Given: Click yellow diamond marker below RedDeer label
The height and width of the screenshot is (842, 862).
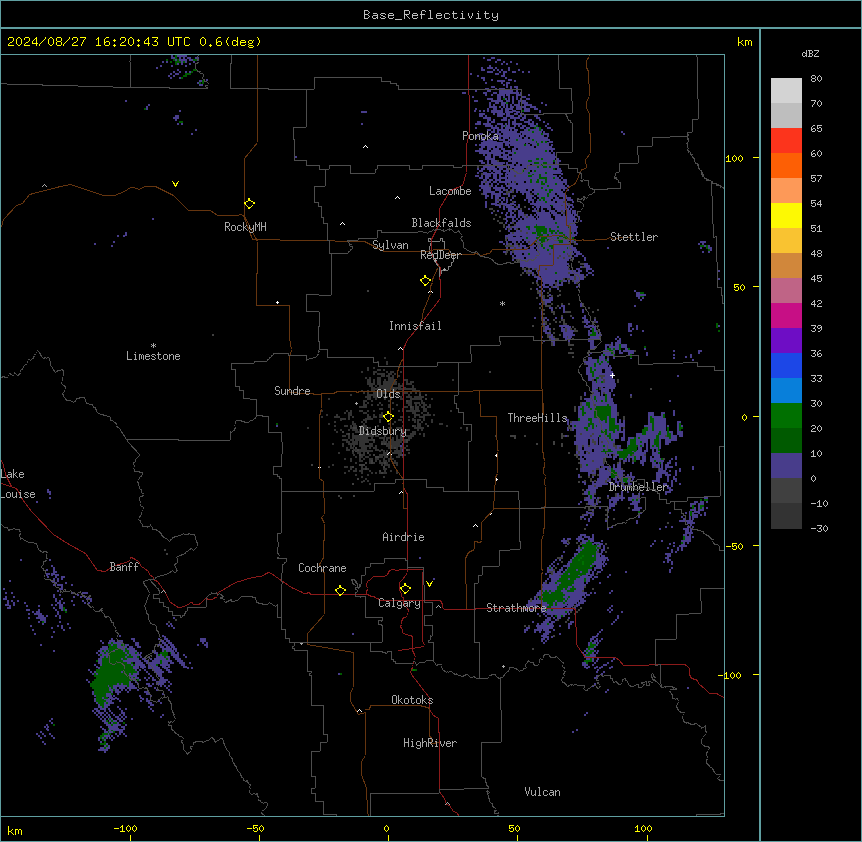Looking at the screenshot, I should coord(425,281).
